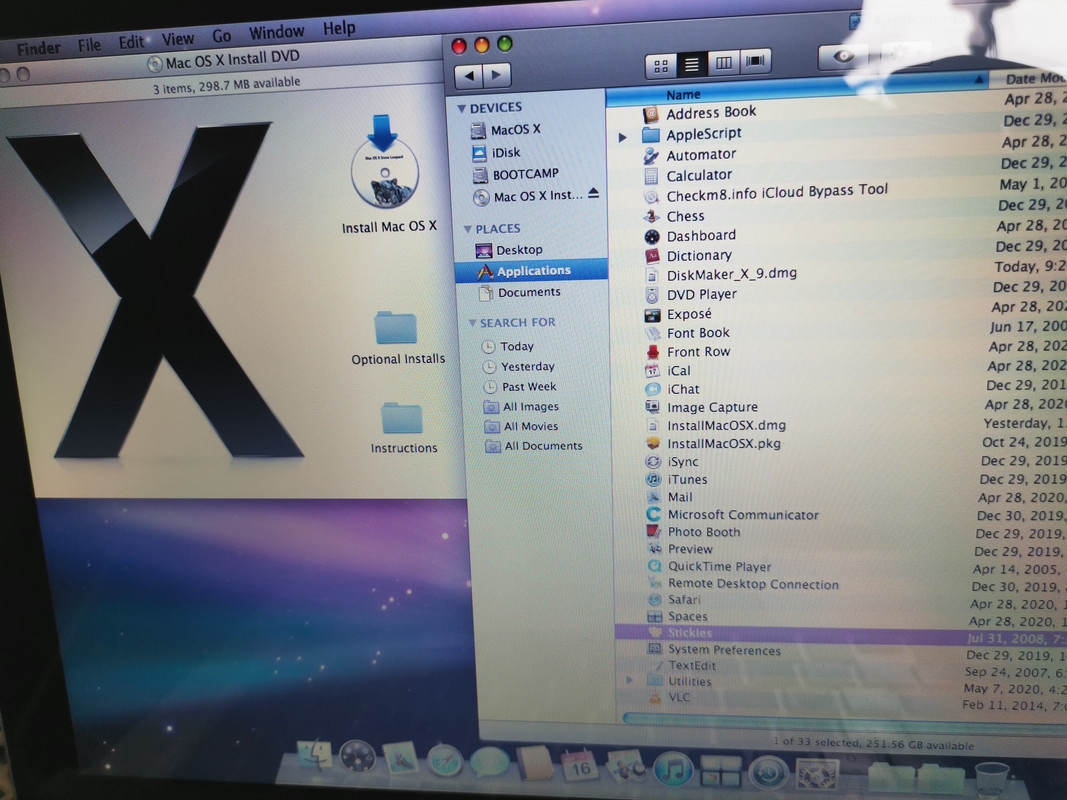Screen dimensions: 1067x800
Task: Open the Go menu
Action: (x=221, y=35)
